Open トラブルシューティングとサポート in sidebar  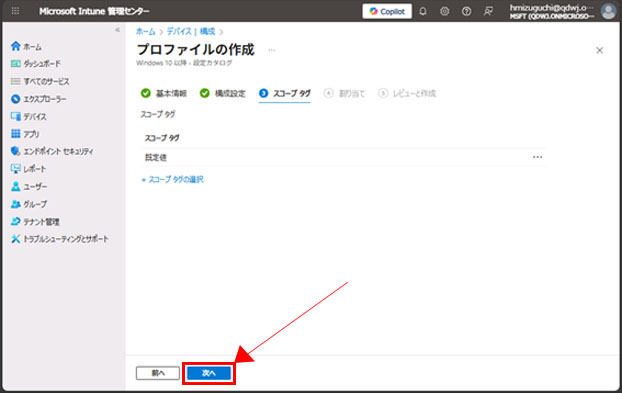[x=60, y=239]
